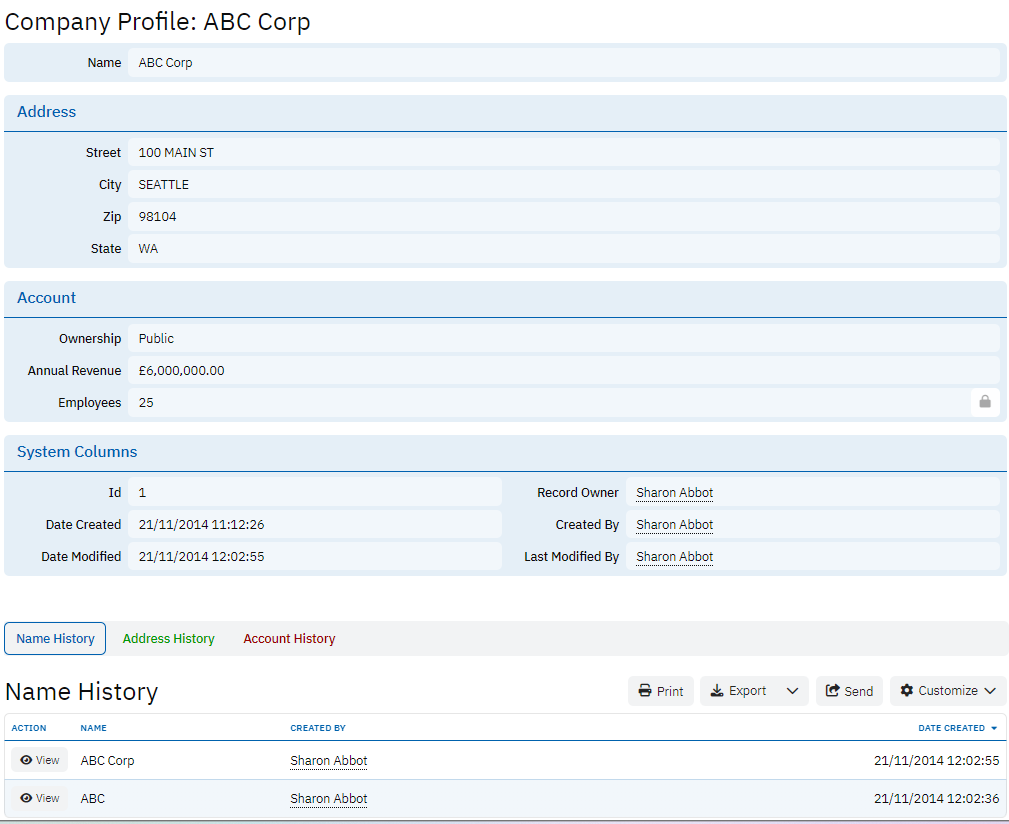Click the Send share button

coord(849,691)
